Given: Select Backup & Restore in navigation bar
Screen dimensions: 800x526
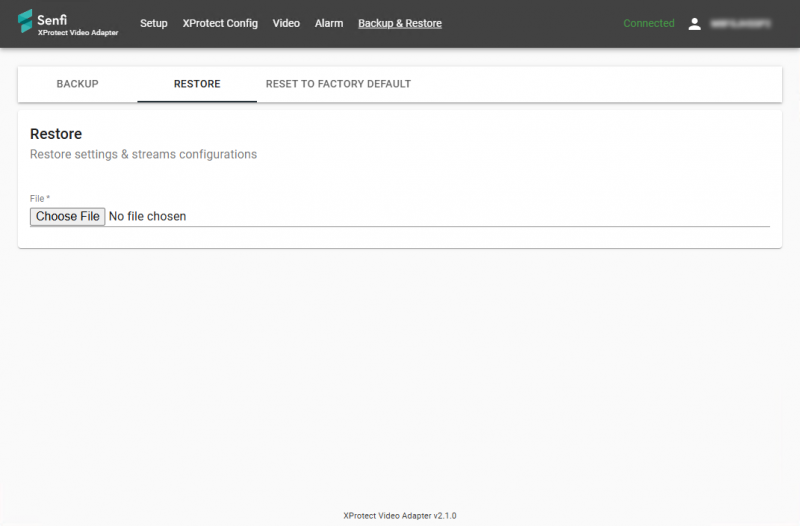Looking at the screenshot, I should point(400,23).
